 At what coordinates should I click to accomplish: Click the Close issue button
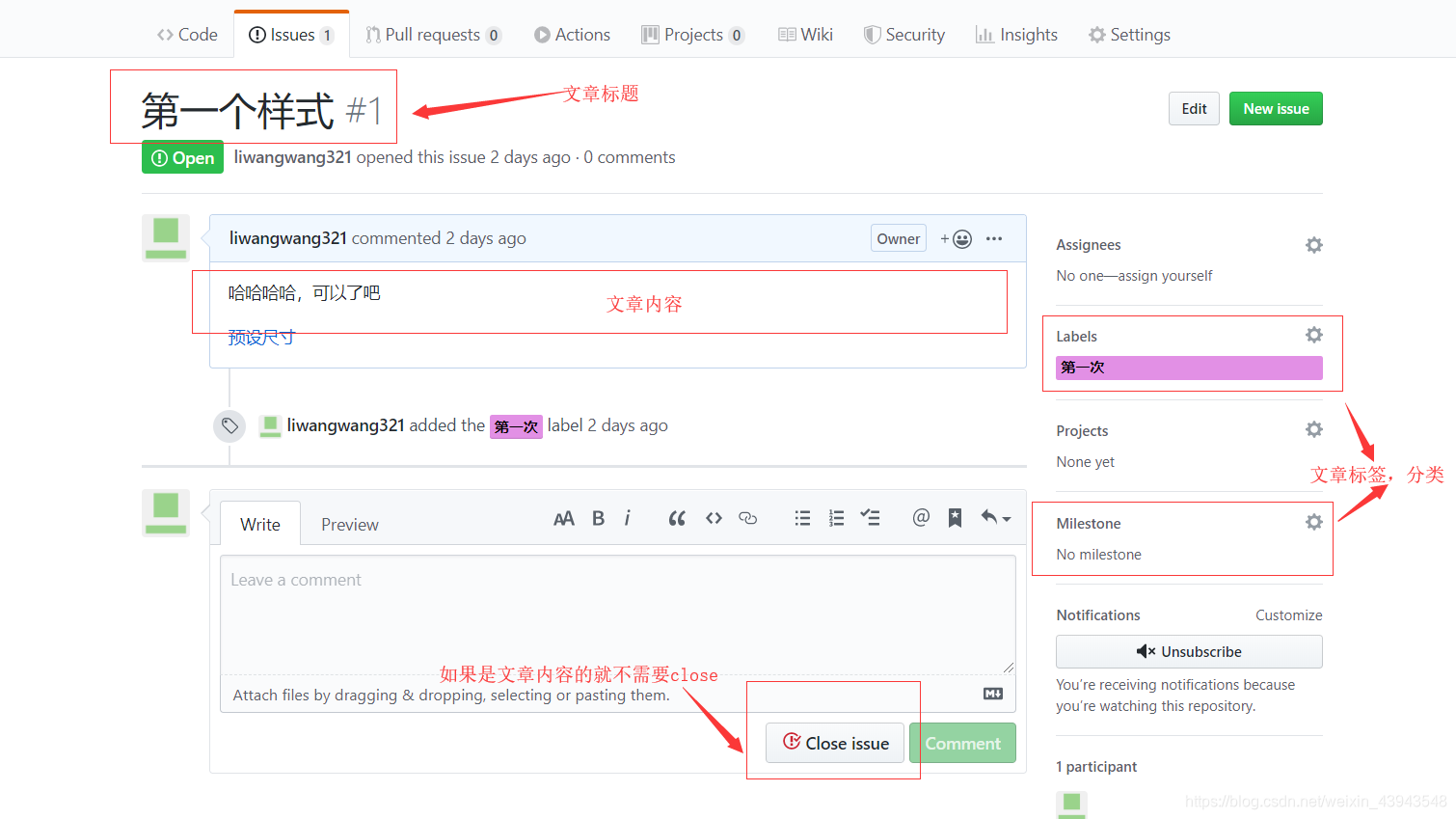pos(835,743)
